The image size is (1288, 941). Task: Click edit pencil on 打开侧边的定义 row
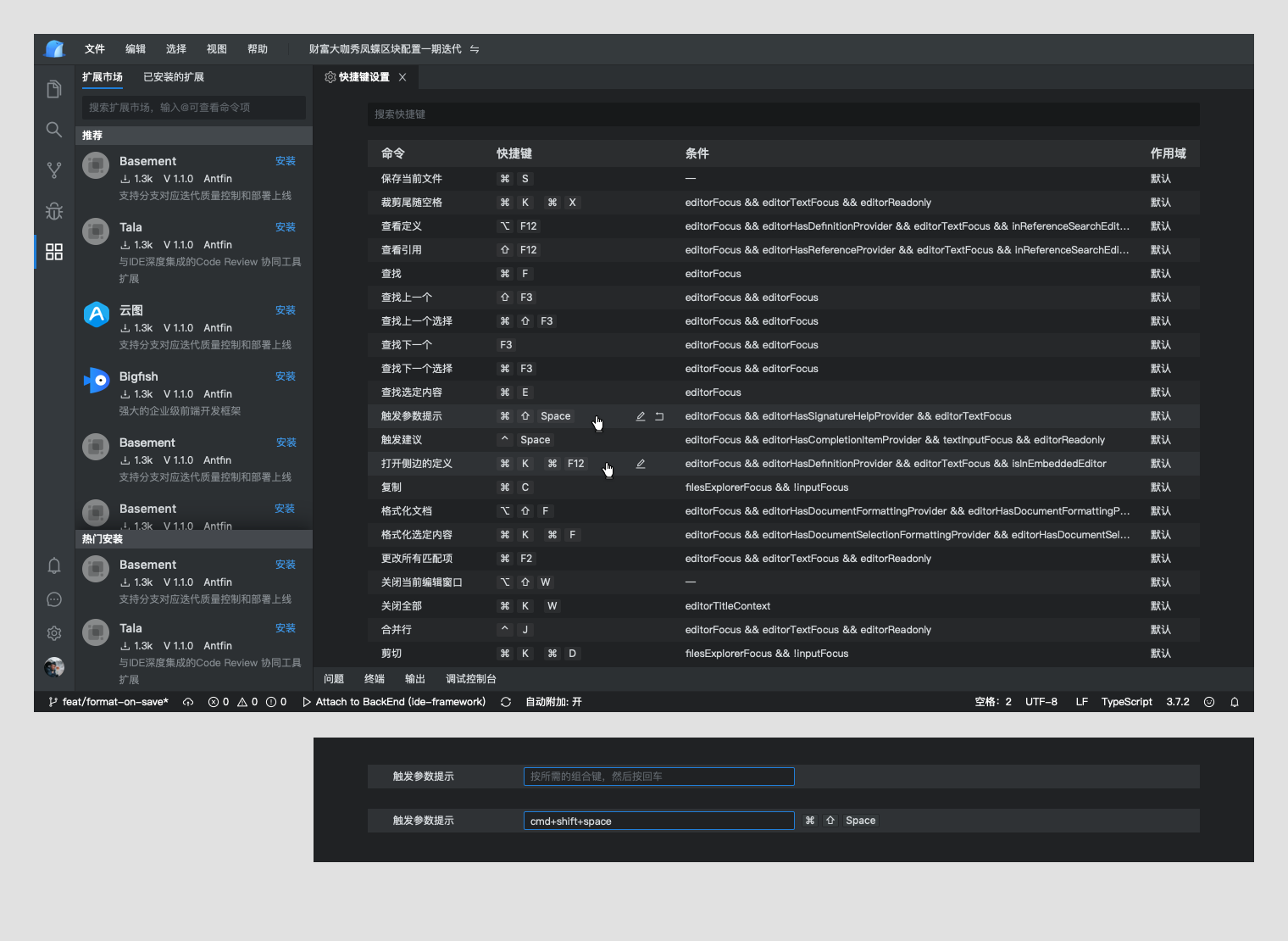point(641,464)
